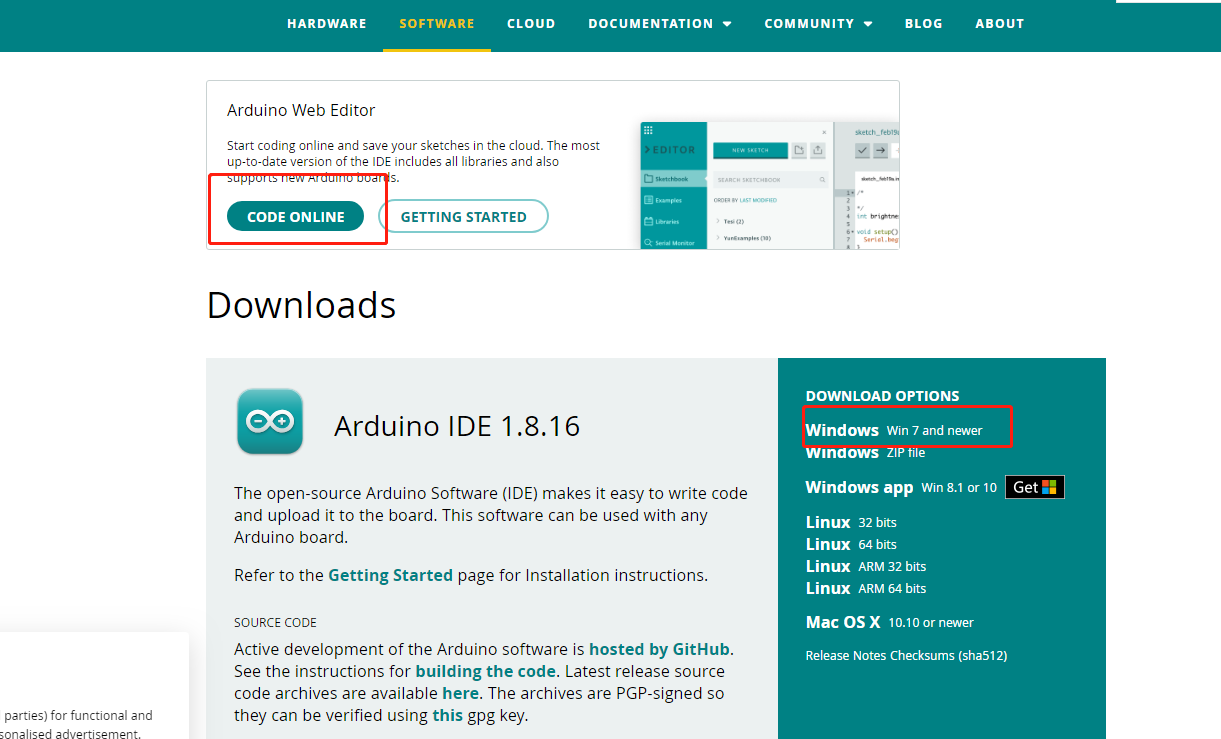Download Mac OS X 10.10 or newer
The height and width of the screenshot is (739, 1221).
click(890, 622)
